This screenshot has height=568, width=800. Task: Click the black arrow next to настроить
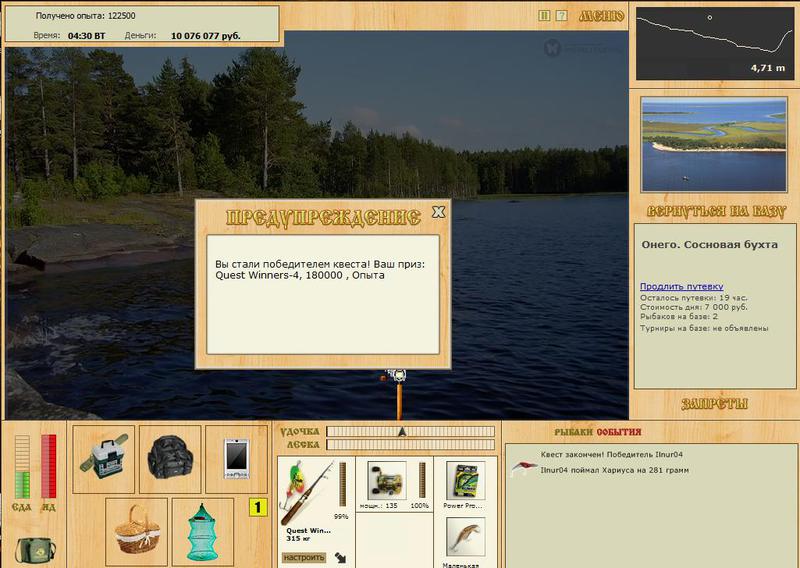click(x=340, y=558)
